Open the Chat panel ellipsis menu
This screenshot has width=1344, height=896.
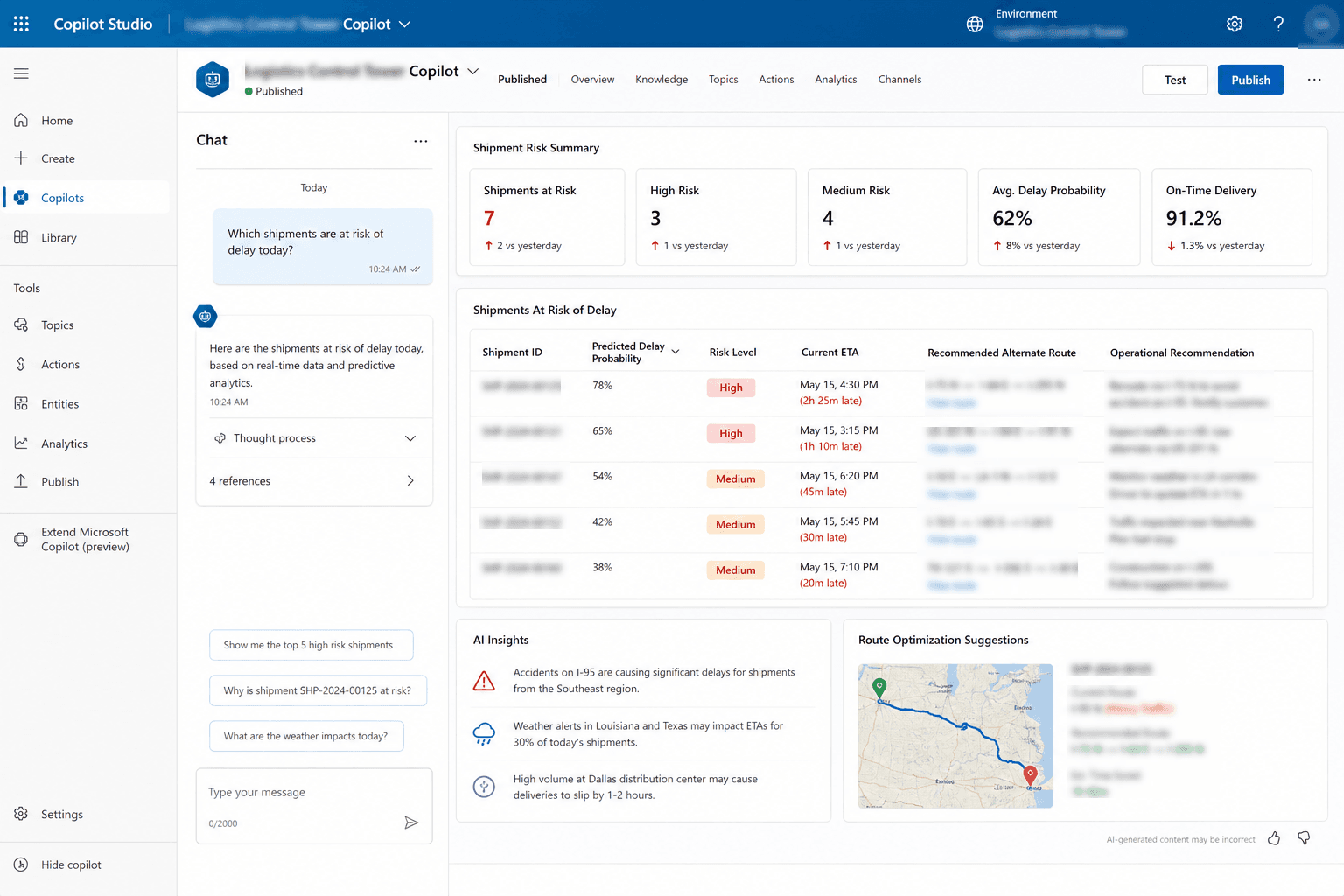[x=421, y=141]
